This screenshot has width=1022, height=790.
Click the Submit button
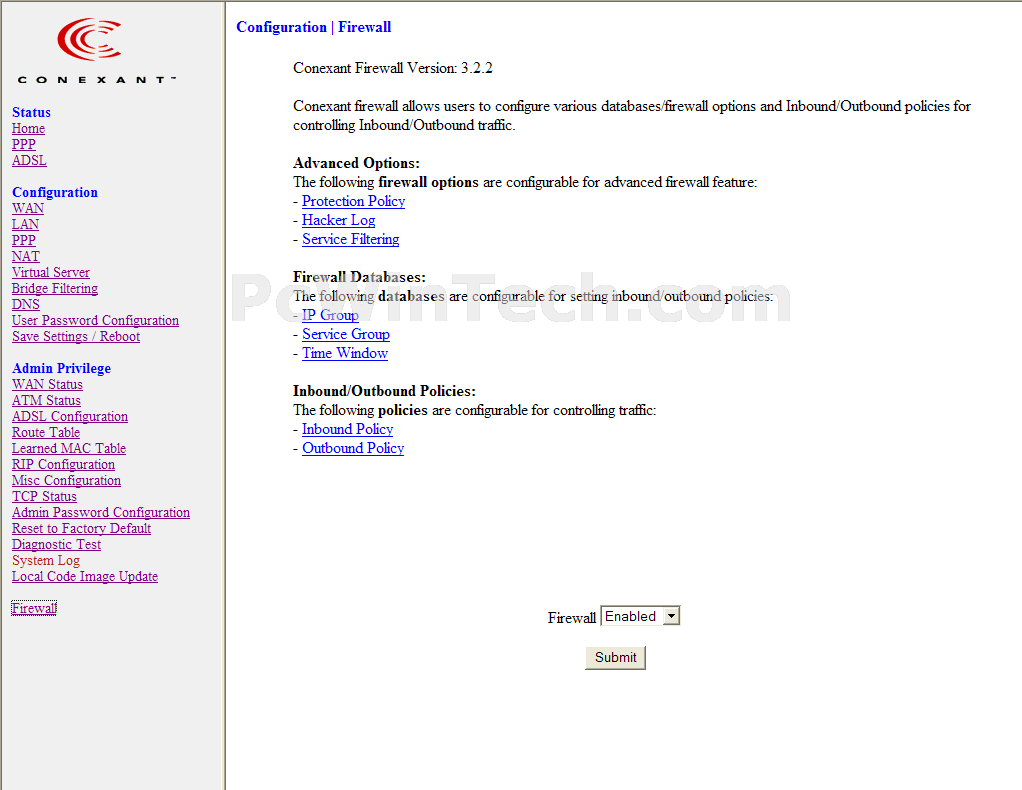tap(615, 657)
